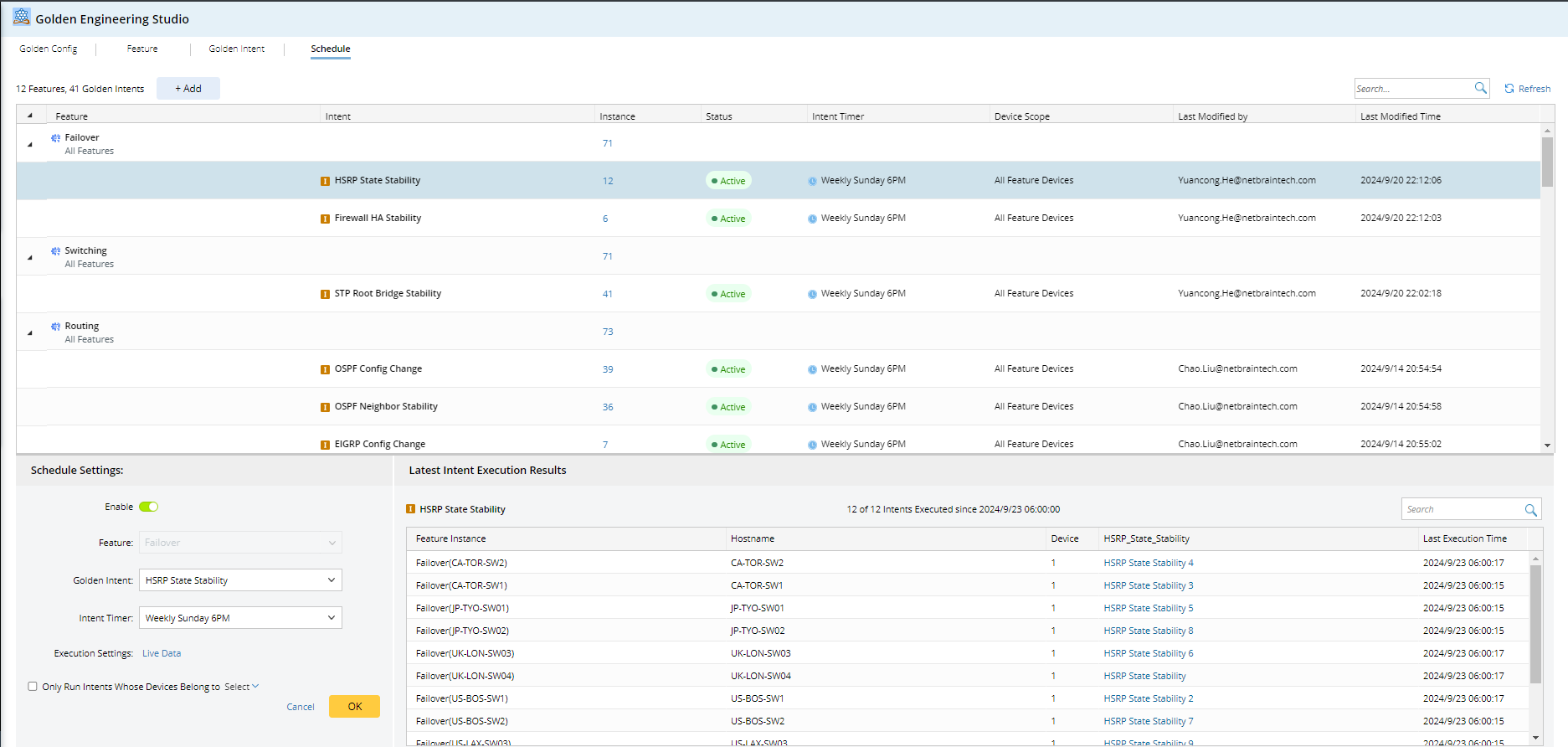
Task: Open the Golden Config tab
Action: tap(49, 49)
